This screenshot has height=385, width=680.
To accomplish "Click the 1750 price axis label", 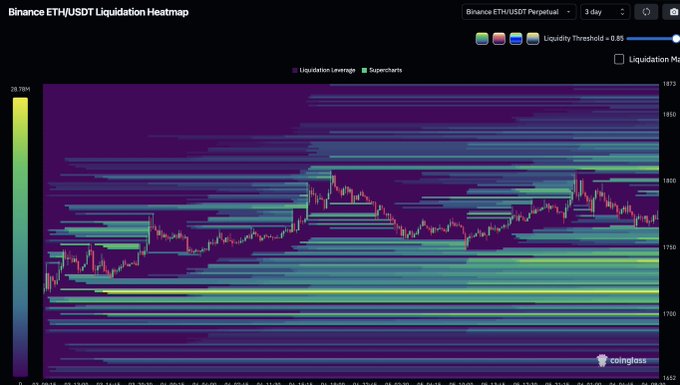I will point(669,247).
